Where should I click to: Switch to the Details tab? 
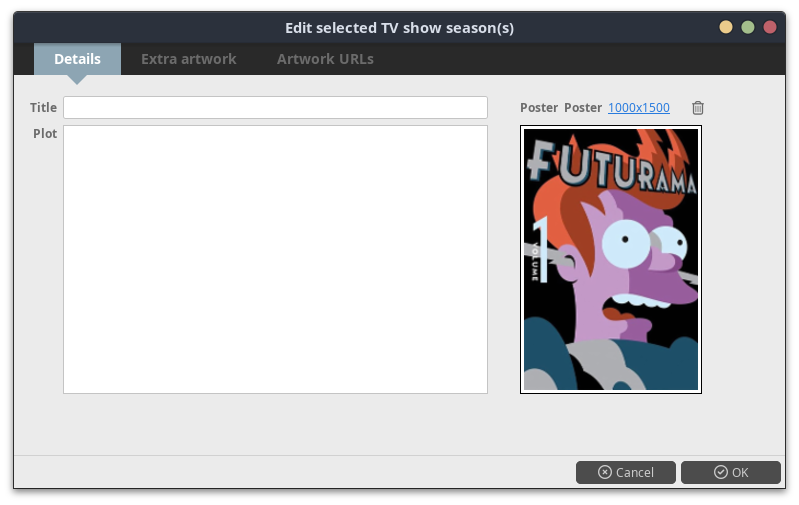point(77,59)
